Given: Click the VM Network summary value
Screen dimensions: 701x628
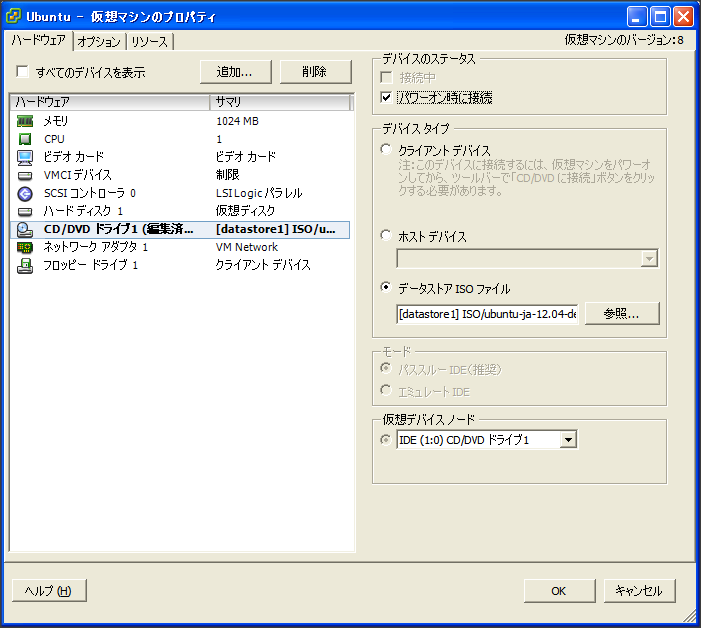Looking at the screenshot, I should pos(247,247).
